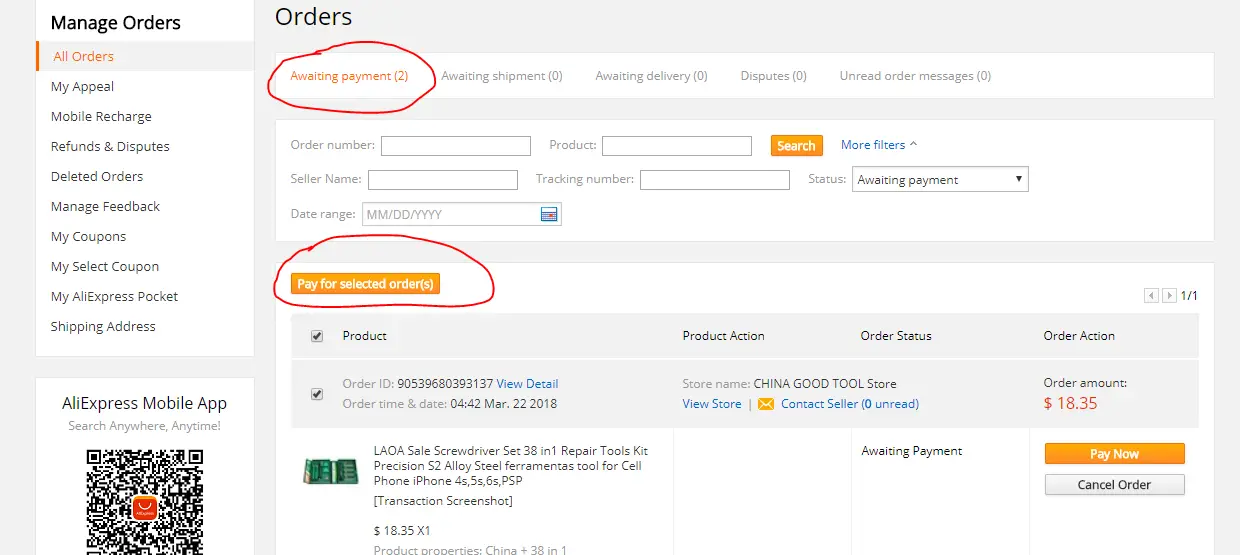This screenshot has height=555, width=1240.
Task: Click the envelope Contact Seller icon
Action: click(766, 404)
